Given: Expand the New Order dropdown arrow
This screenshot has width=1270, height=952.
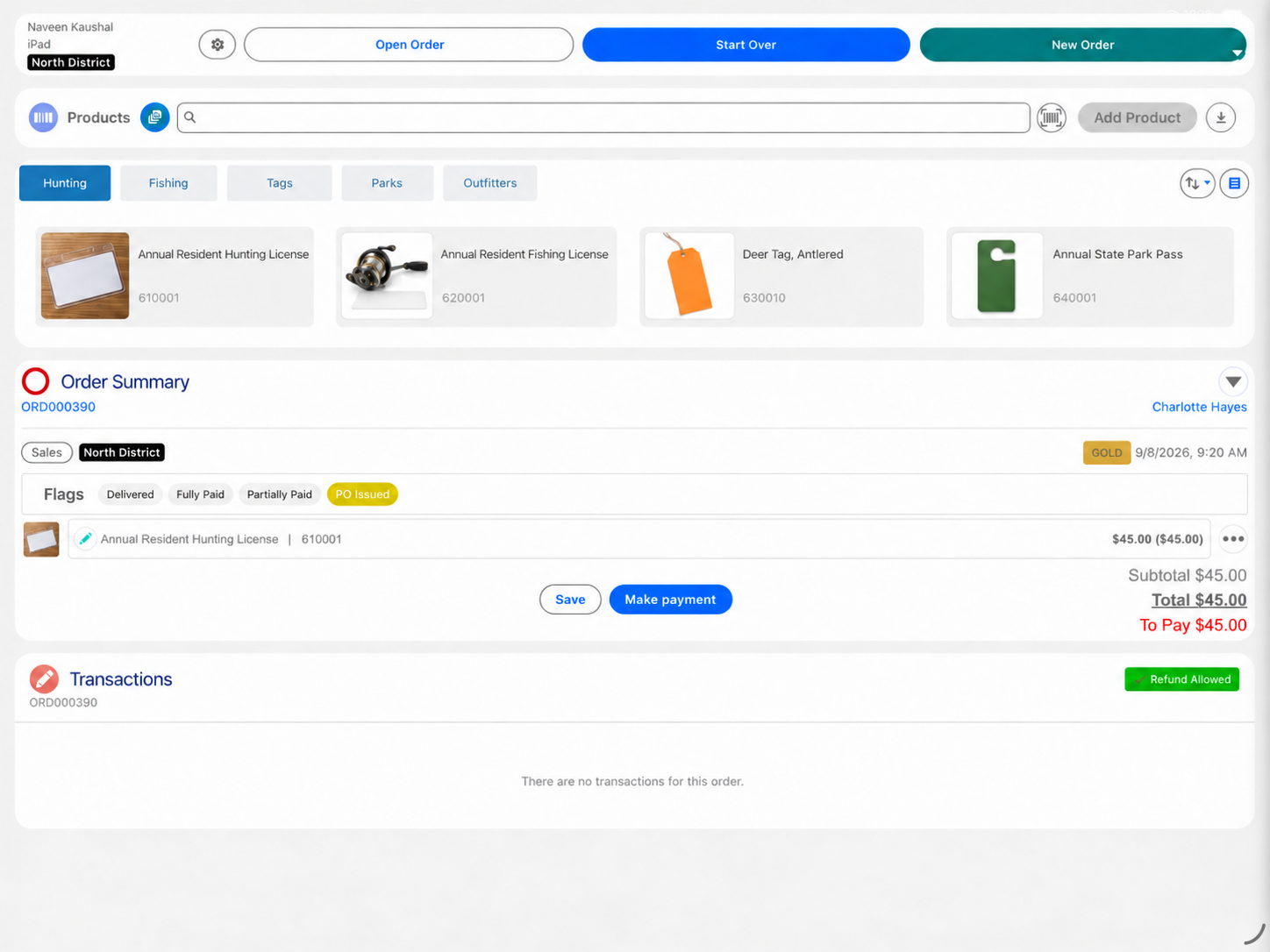Looking at the screenshot, I should 1237,53.
